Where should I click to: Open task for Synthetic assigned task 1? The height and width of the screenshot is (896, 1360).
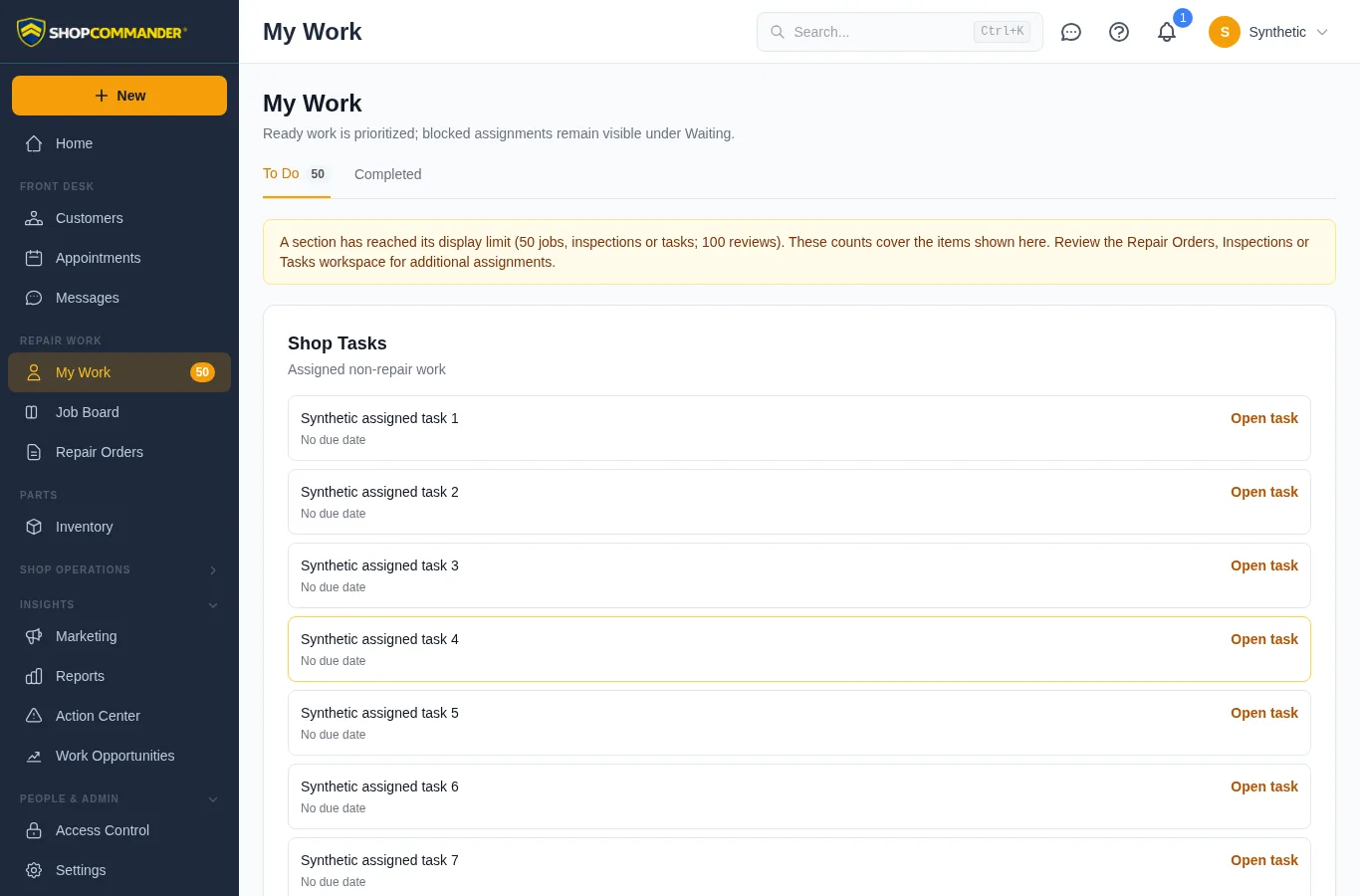pyautogui.click(x=1264, y=418)
